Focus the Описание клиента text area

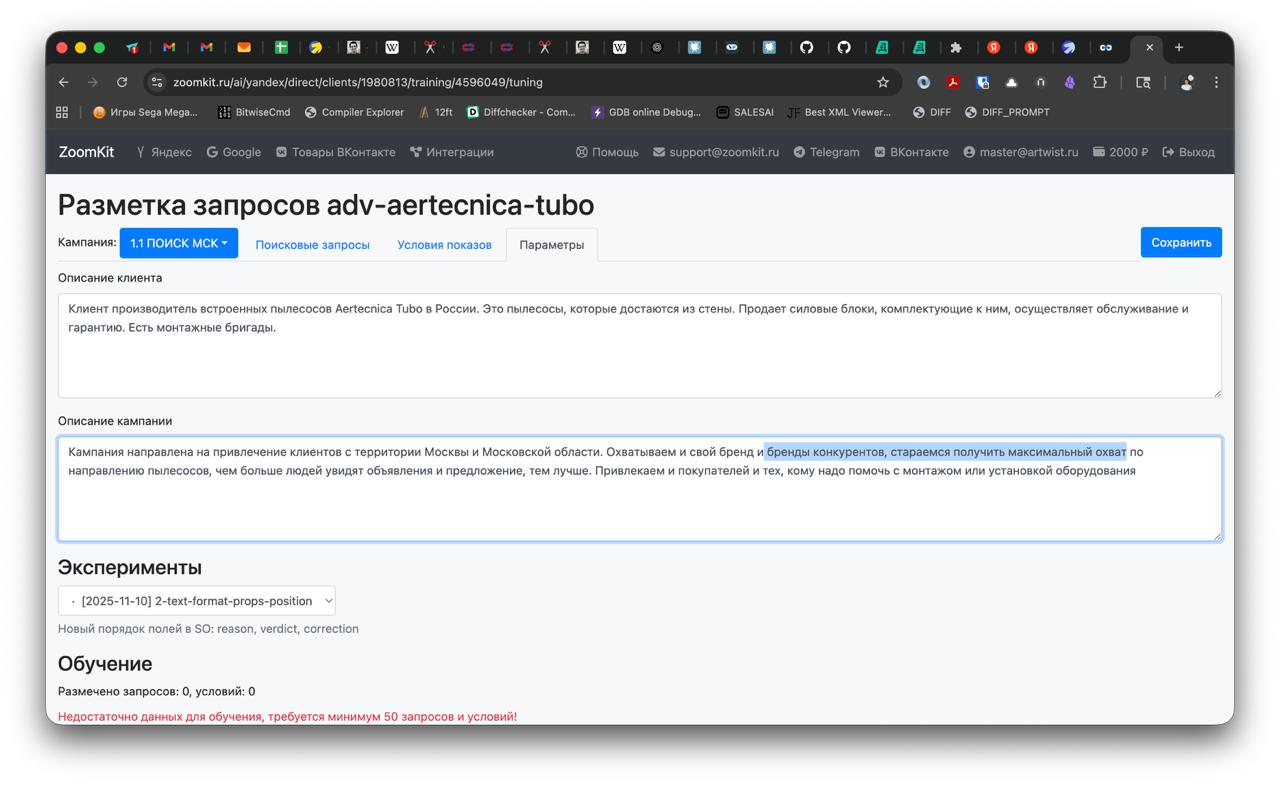[x=640, y=345]
